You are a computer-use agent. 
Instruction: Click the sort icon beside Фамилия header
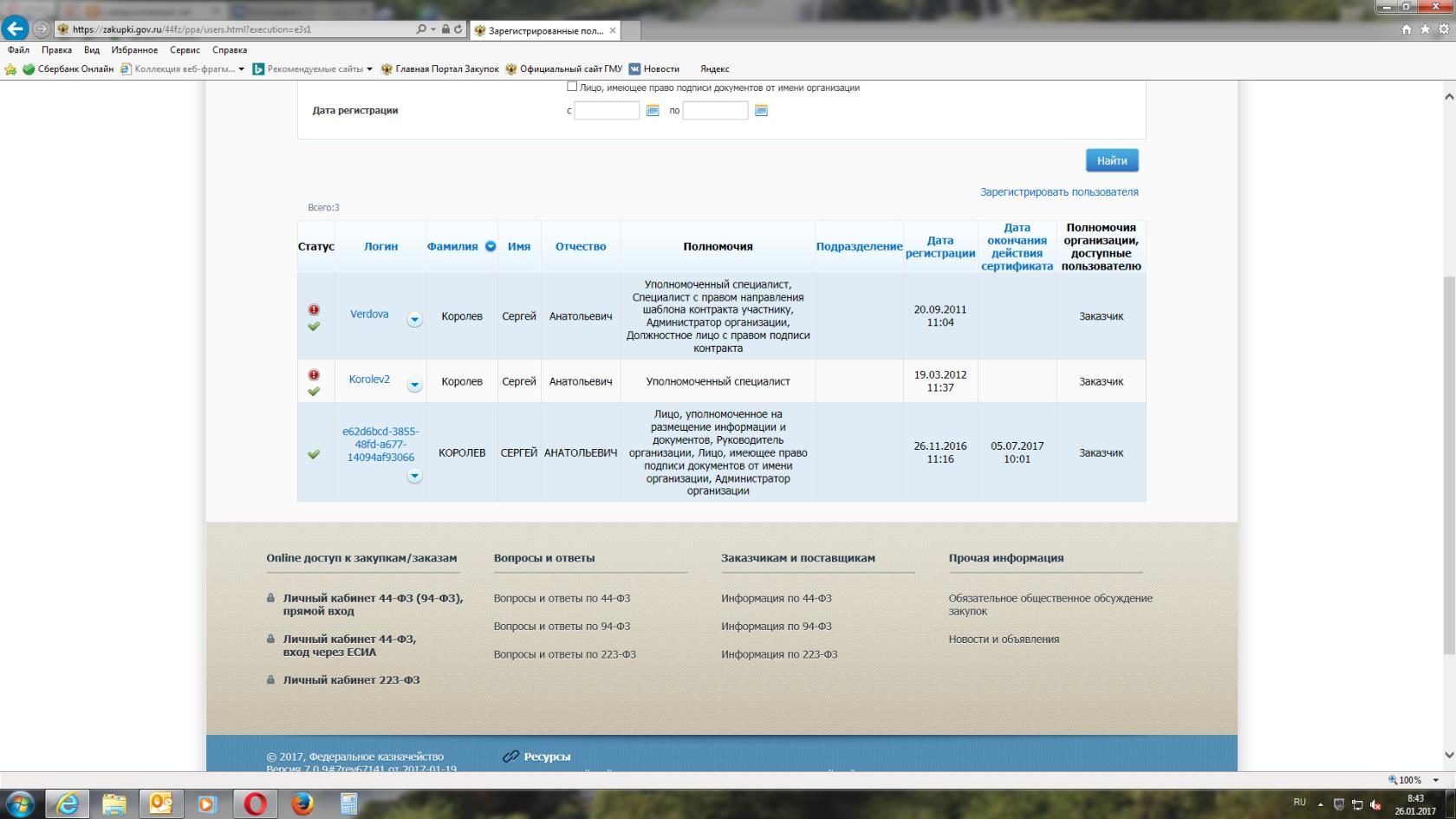[x=491, y=246]
